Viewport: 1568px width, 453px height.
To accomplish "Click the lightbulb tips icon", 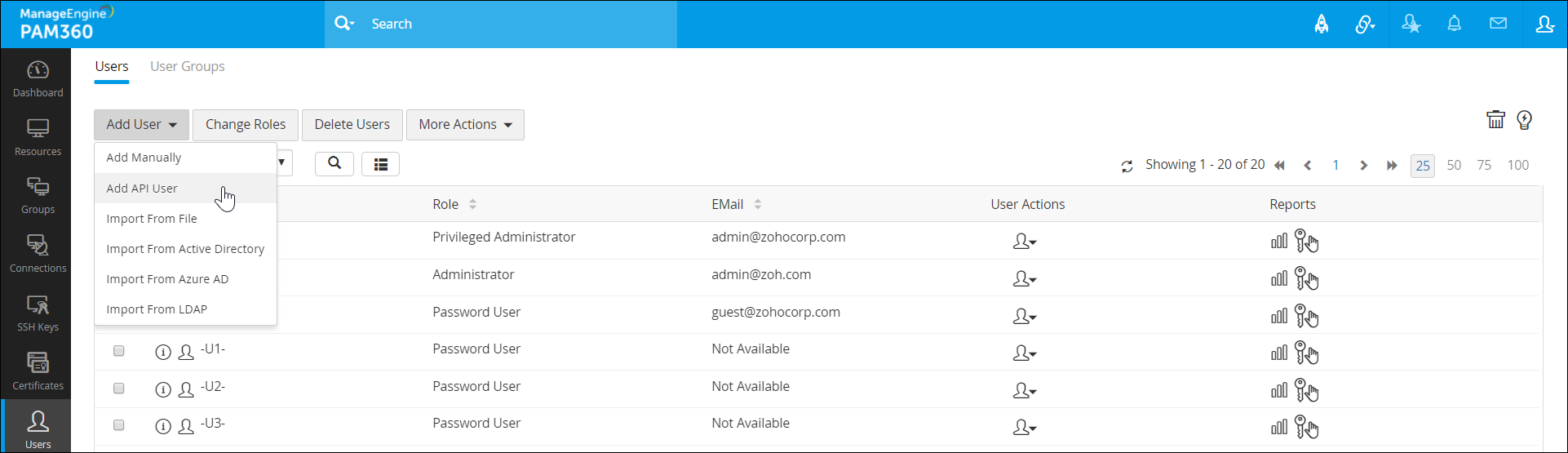I will [x=1524, y=120].
